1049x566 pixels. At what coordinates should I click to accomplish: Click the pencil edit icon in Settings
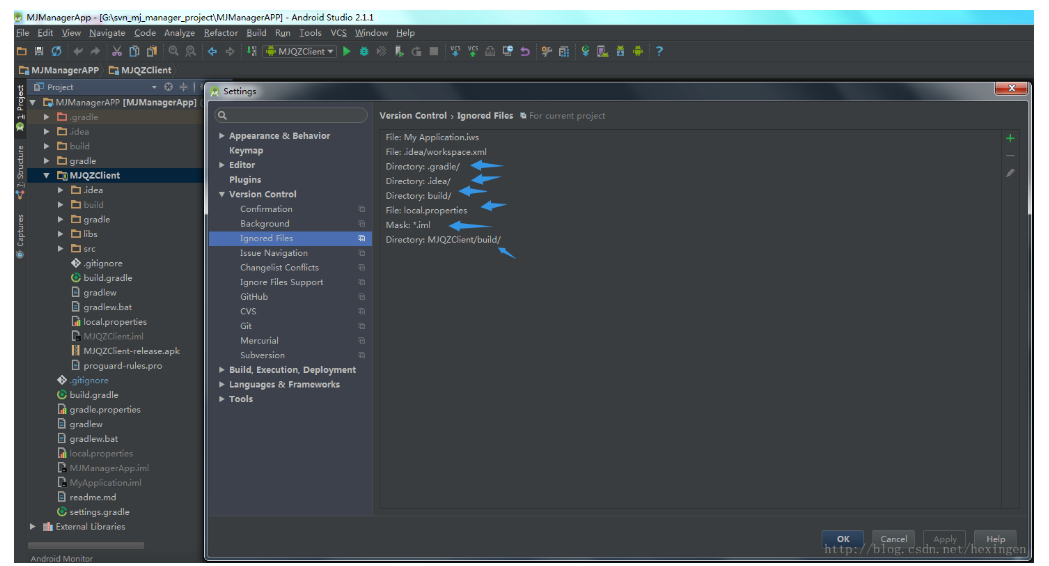pos(1010,173)
